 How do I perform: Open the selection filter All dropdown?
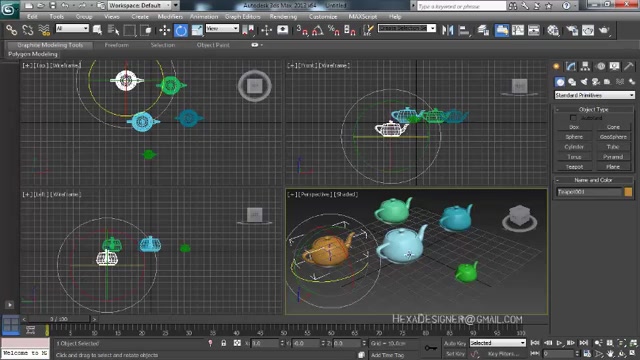[72, 28]
